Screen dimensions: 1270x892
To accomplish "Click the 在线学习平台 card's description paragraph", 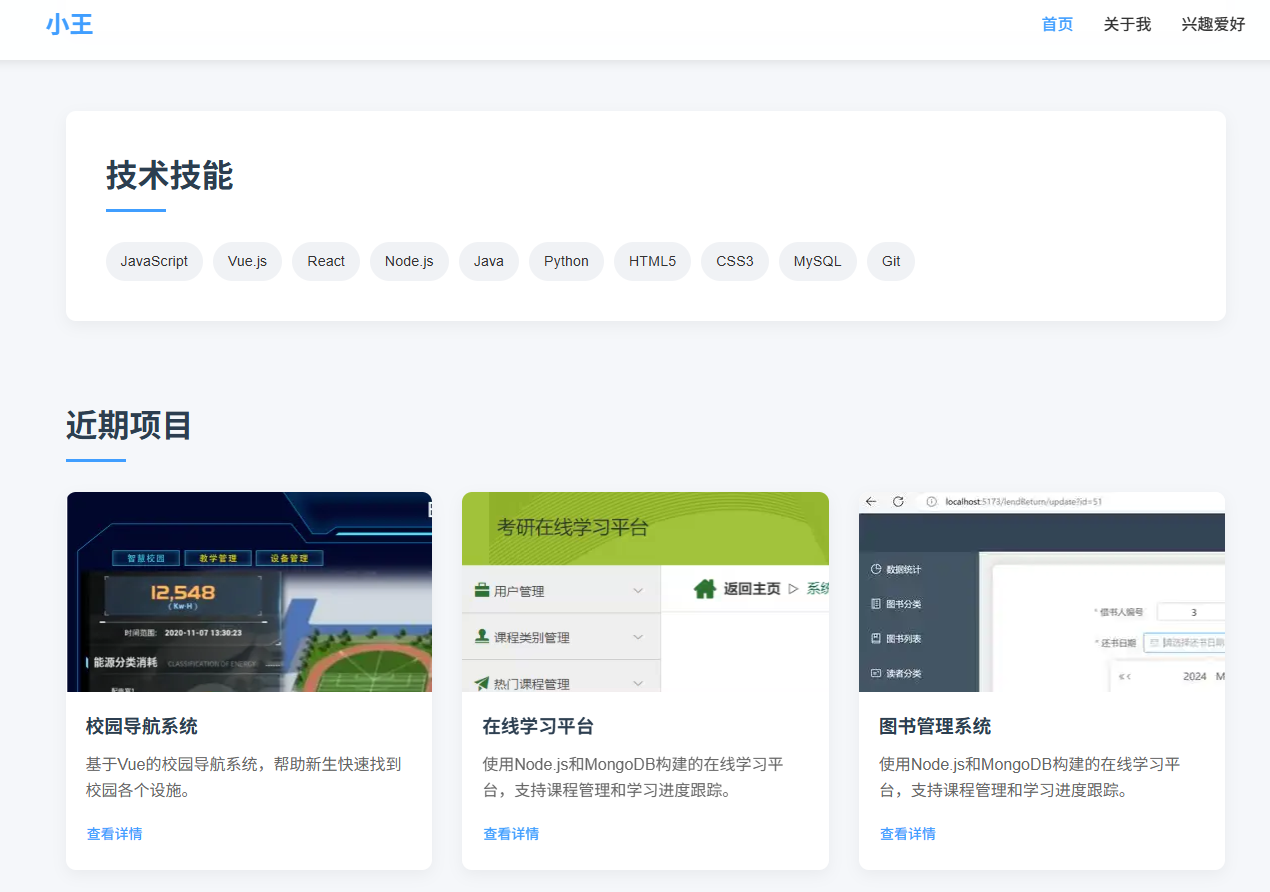I will pos(634,777).
